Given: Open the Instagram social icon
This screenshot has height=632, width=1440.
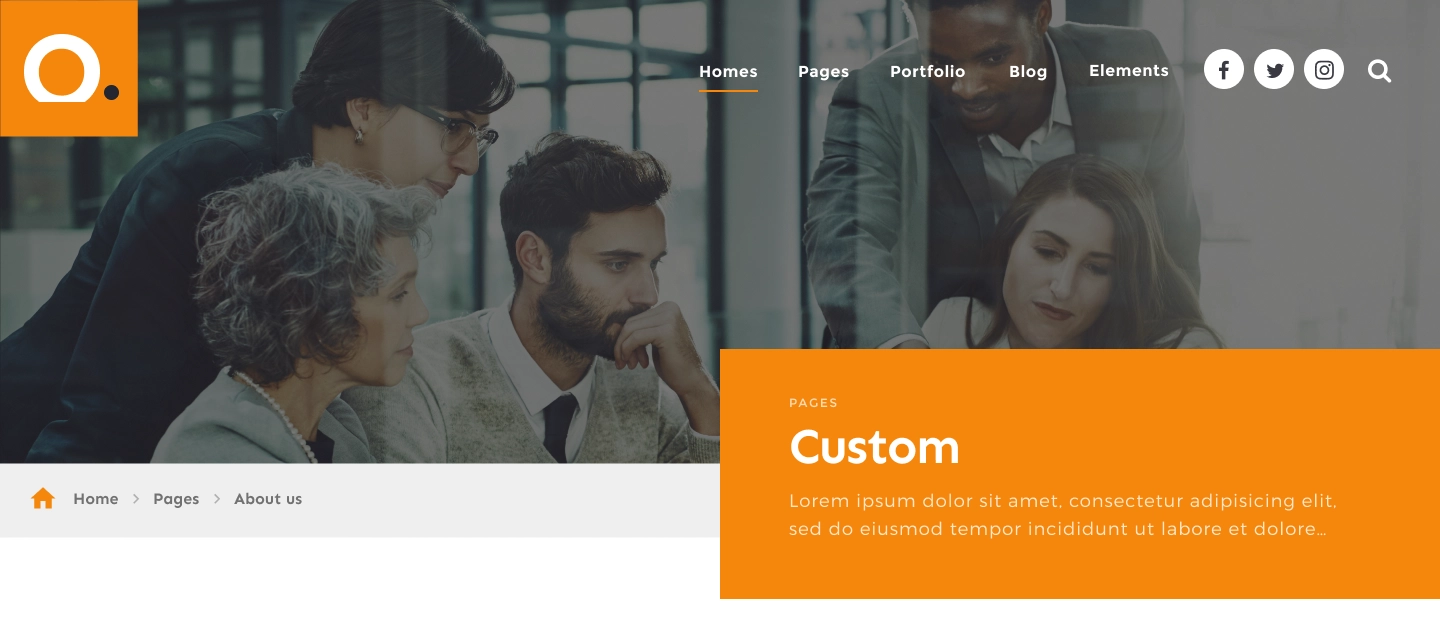Looking at the screenshot, I should pyautogui.click(x=1324, y=70).
